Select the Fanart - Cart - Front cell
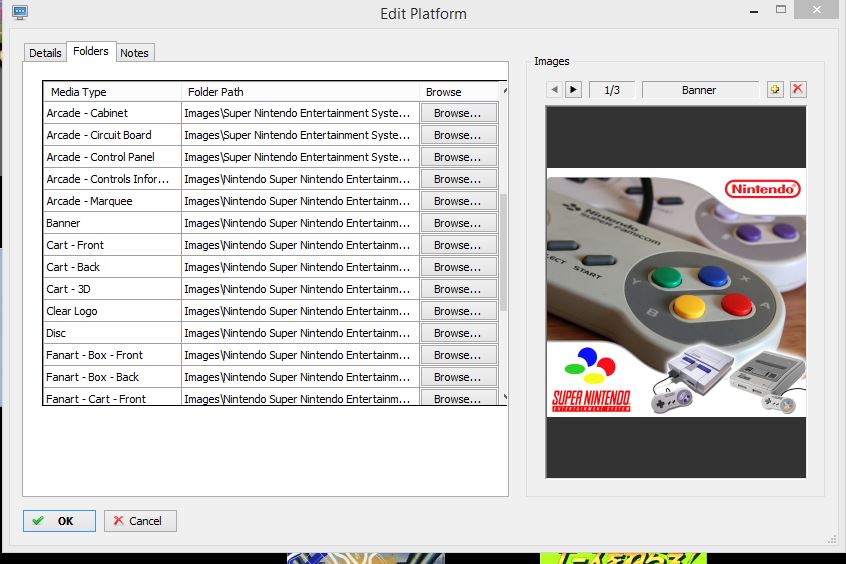Screen dimensions: 846x564 (x=112, y=398)
